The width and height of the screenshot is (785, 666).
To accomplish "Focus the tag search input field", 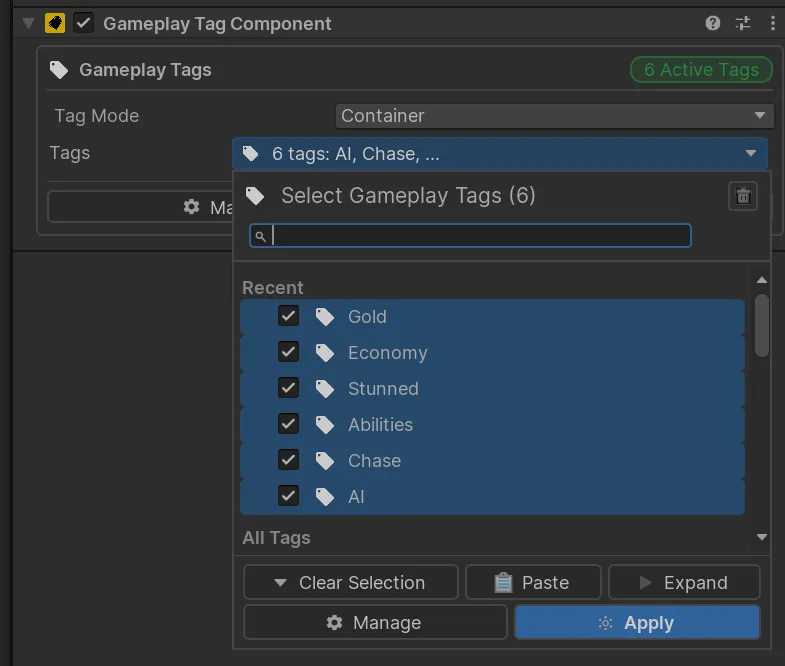I will click(x=470, y=236).
